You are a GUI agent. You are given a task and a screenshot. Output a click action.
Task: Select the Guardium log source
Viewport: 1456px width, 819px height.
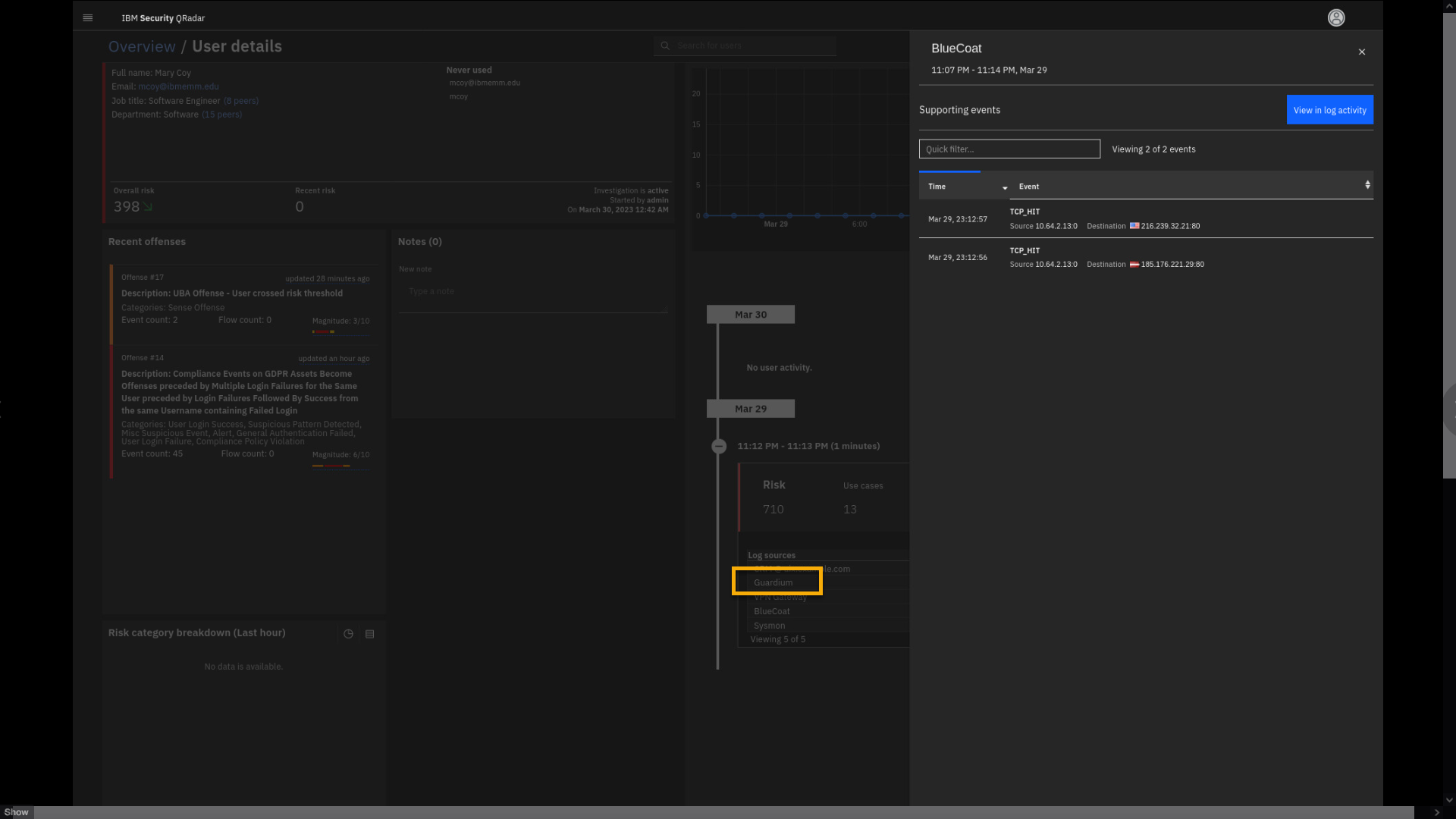point(773,582)
